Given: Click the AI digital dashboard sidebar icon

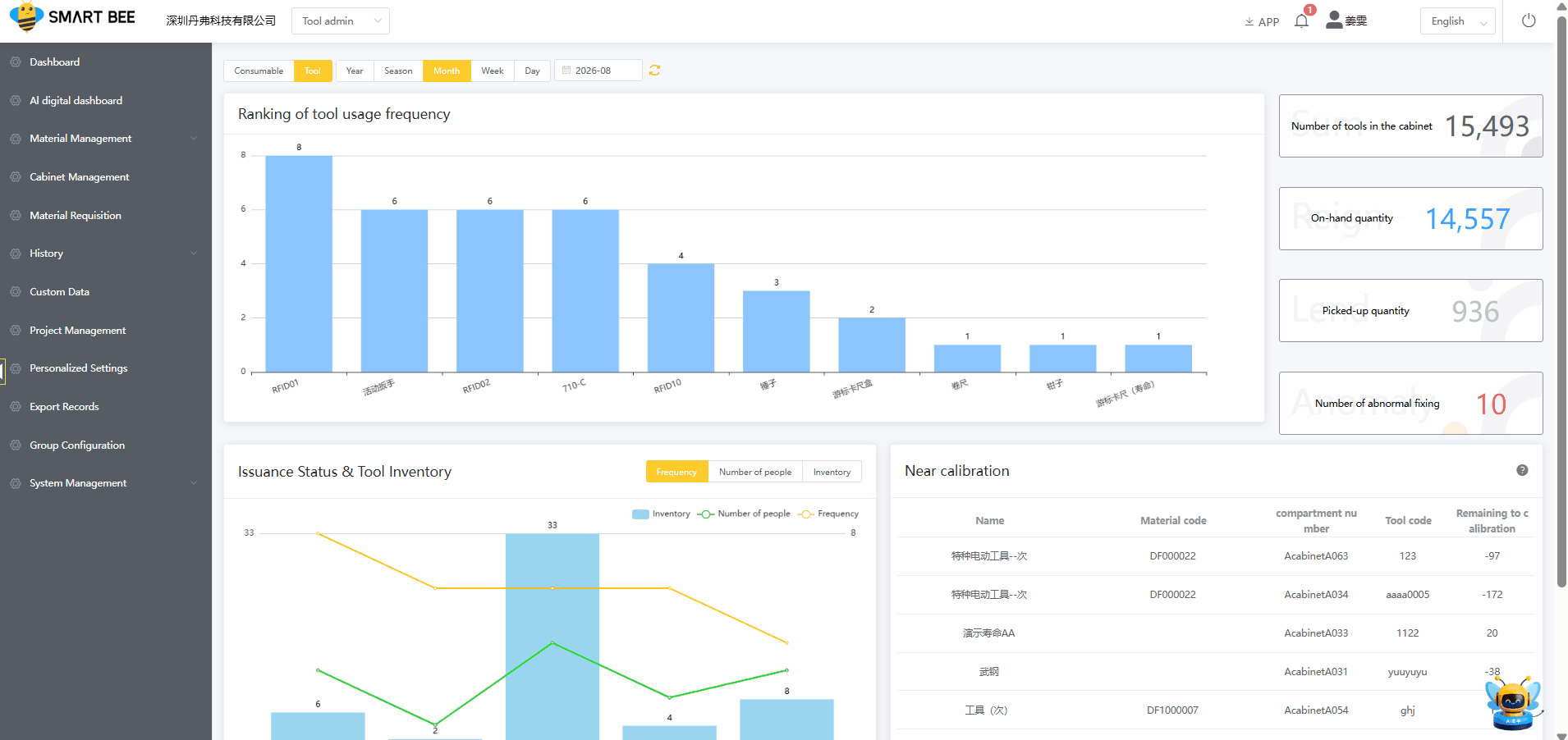Looking at the screenshot, I should tap(16, 101).
